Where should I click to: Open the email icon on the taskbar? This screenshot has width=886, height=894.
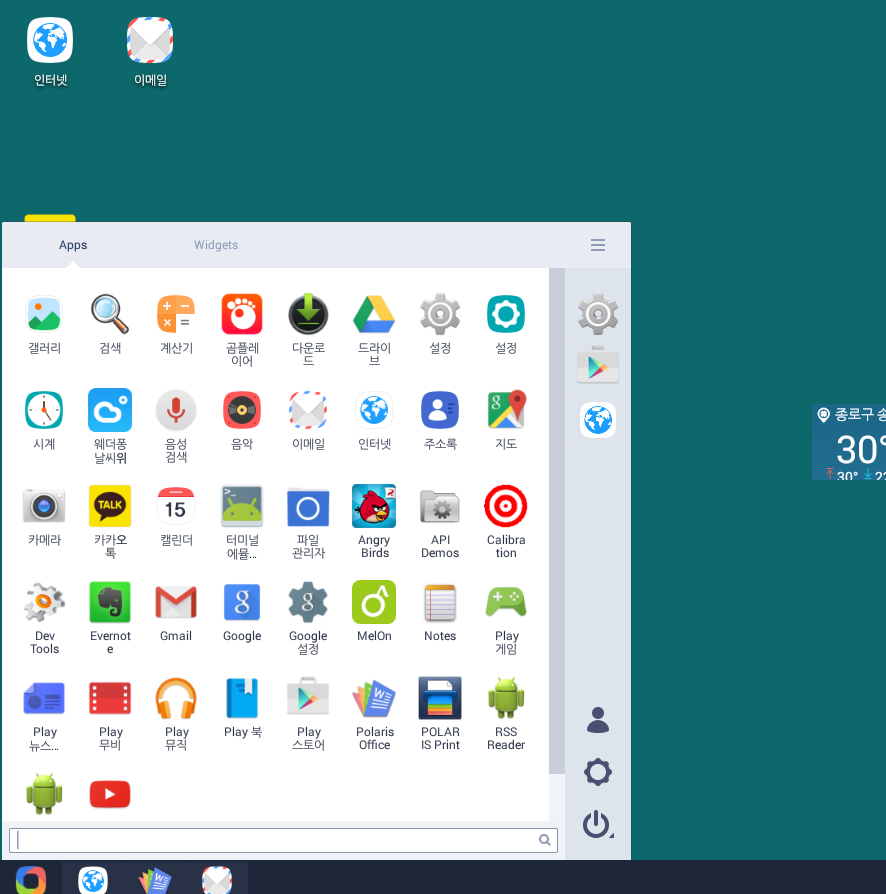click(217, 880)
